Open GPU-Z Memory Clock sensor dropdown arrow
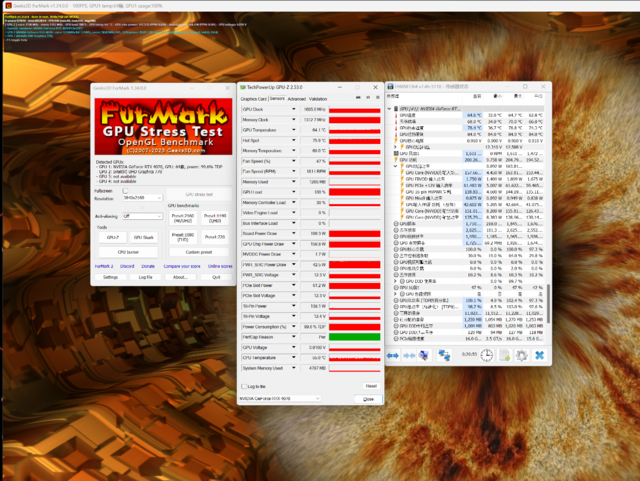The height and width of the screenshot is (481, 640). click(x=293, y=120)
